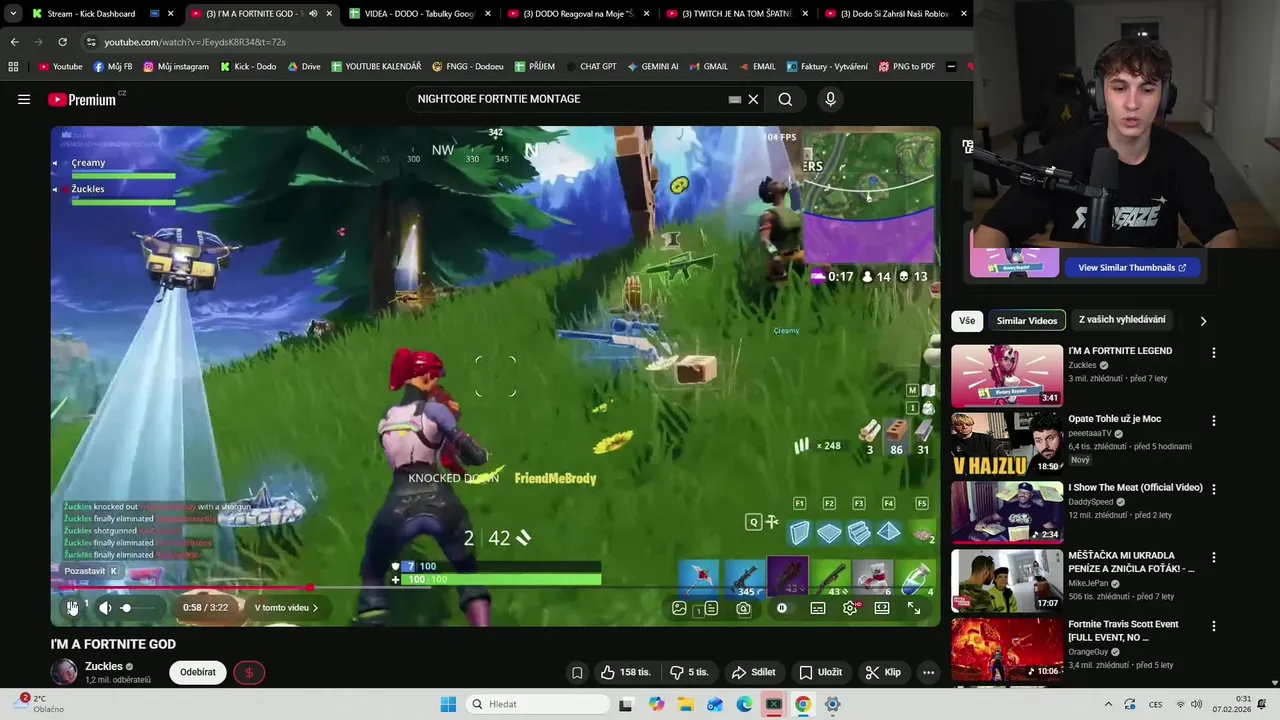Viewport: 1280px width, 720px height.
Task: Select the 'Z vašich vyhledávání' chip
Action: point(1122,320)
